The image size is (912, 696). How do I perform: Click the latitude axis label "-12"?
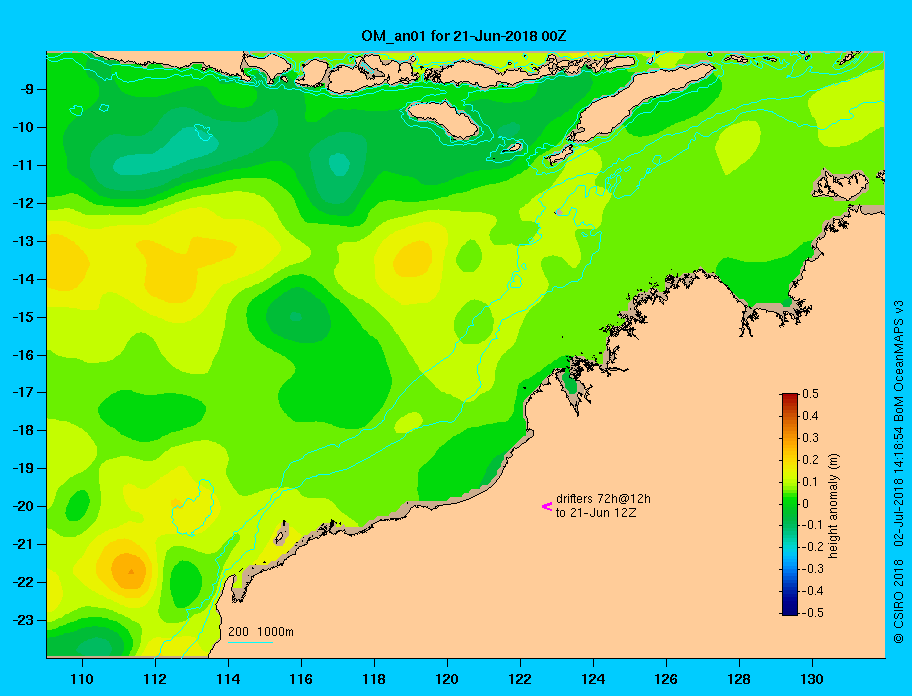point(23,203)
